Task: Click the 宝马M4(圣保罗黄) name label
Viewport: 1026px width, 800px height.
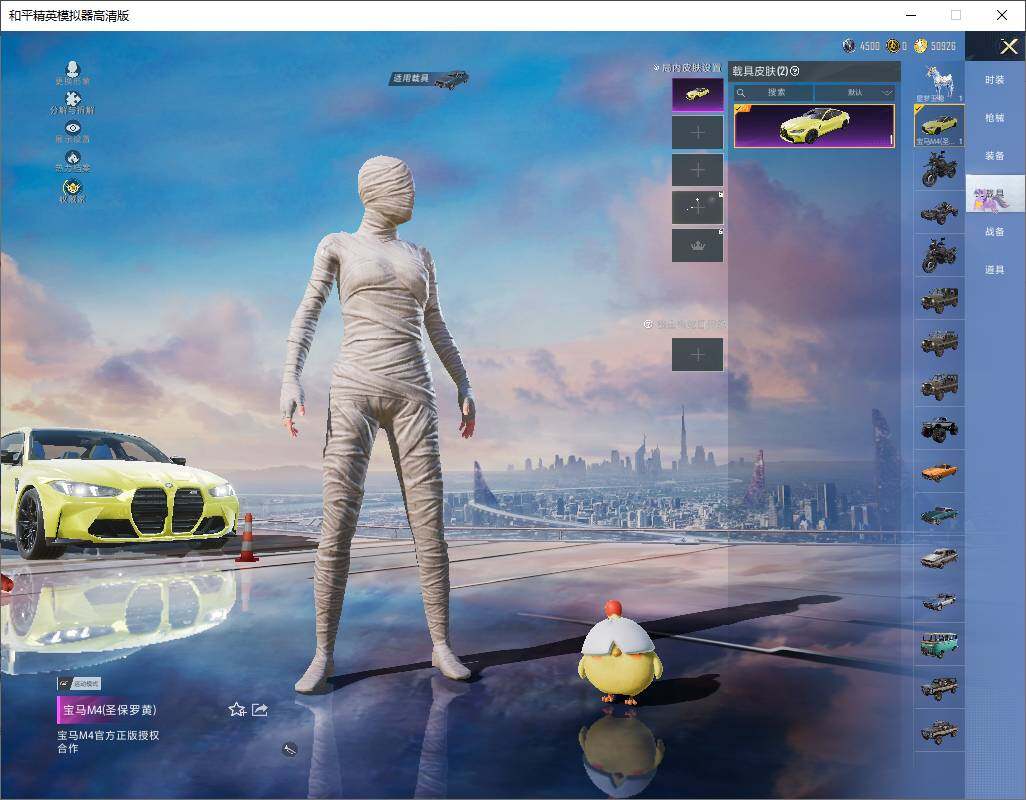Action: 110,710
